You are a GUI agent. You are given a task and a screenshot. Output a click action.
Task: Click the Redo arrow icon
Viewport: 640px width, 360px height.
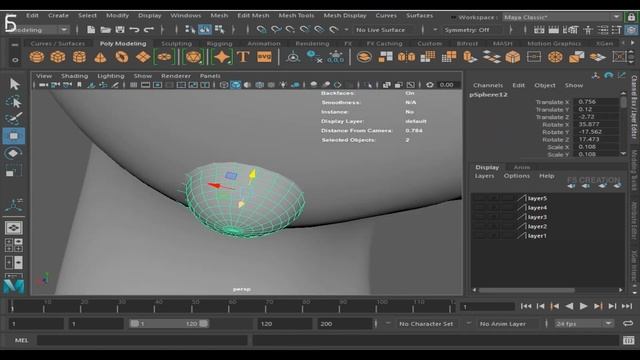[149, 29]
